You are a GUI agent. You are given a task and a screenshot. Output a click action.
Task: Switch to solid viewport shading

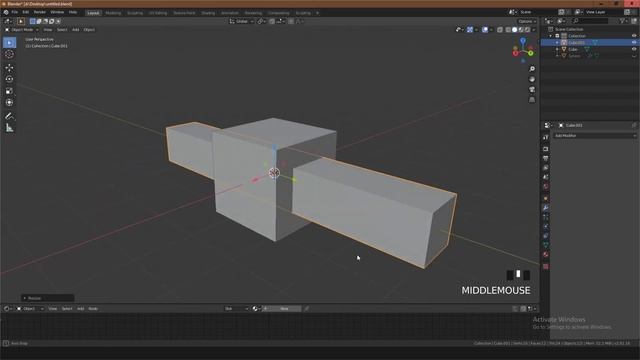pos(515,30)
